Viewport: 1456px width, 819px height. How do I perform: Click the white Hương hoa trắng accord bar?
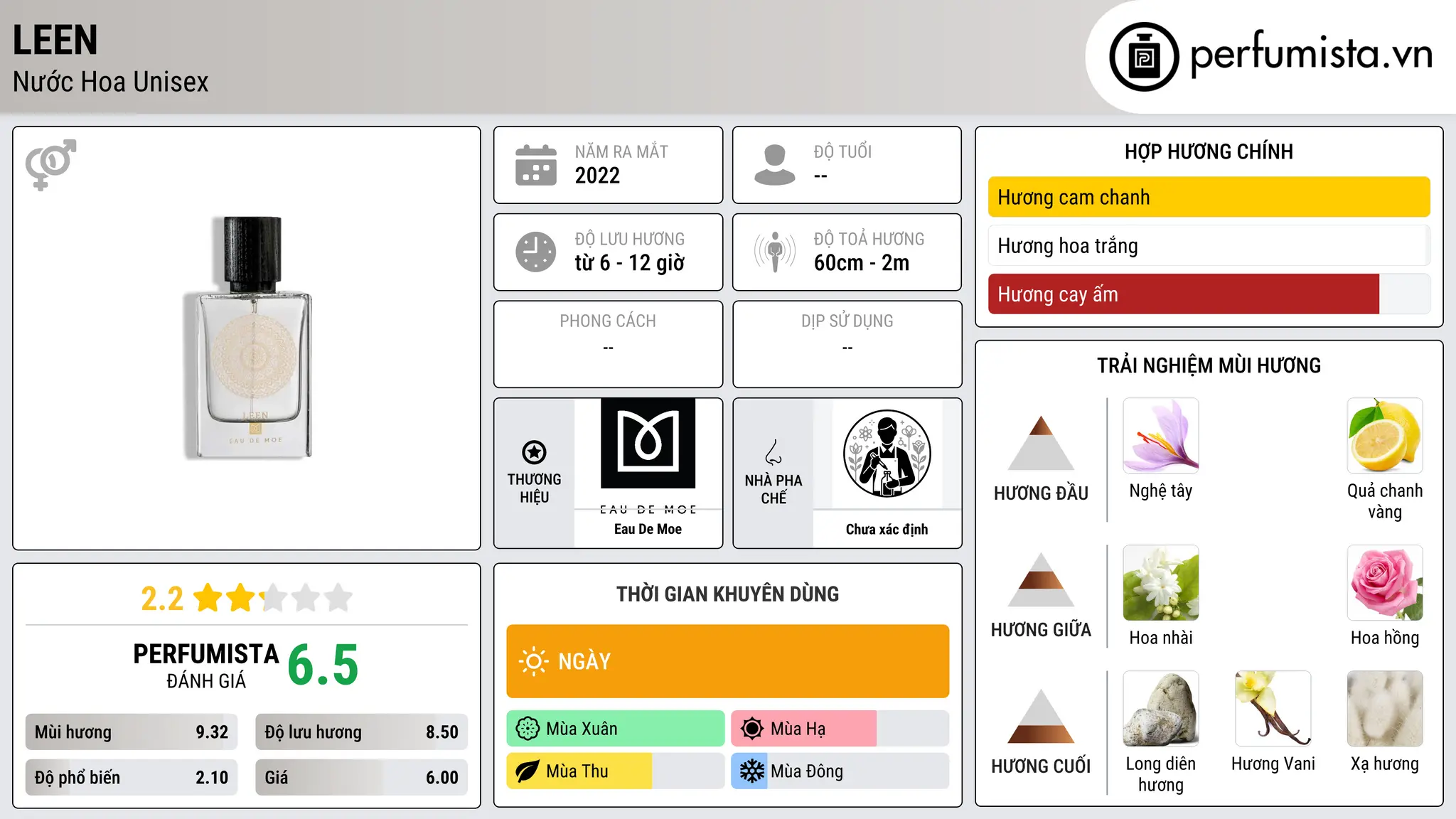1209,245
